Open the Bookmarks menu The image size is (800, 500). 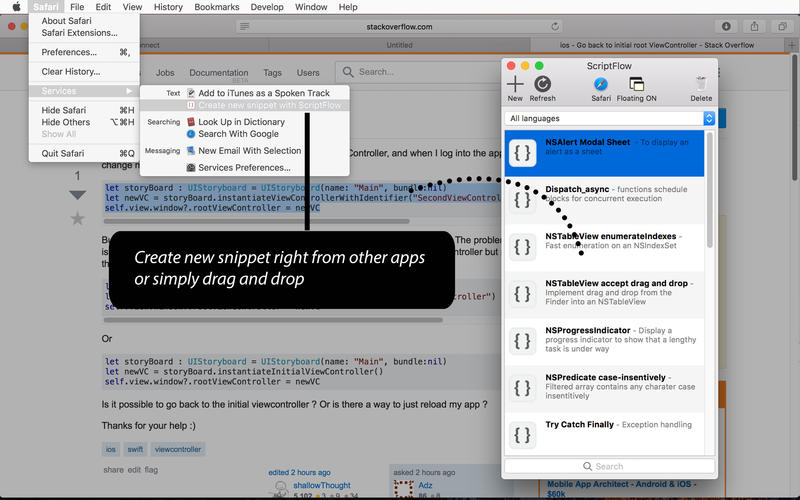click(x=217, y=7)
